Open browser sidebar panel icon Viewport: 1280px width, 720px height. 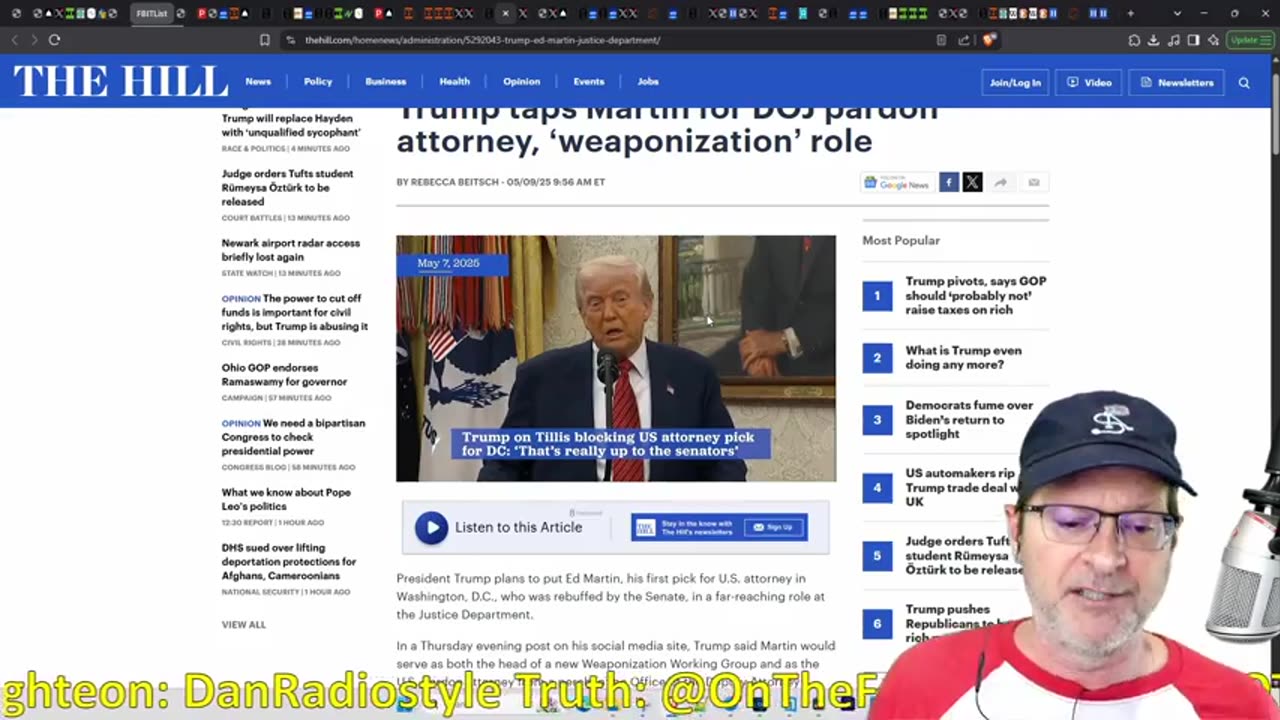1193,40
